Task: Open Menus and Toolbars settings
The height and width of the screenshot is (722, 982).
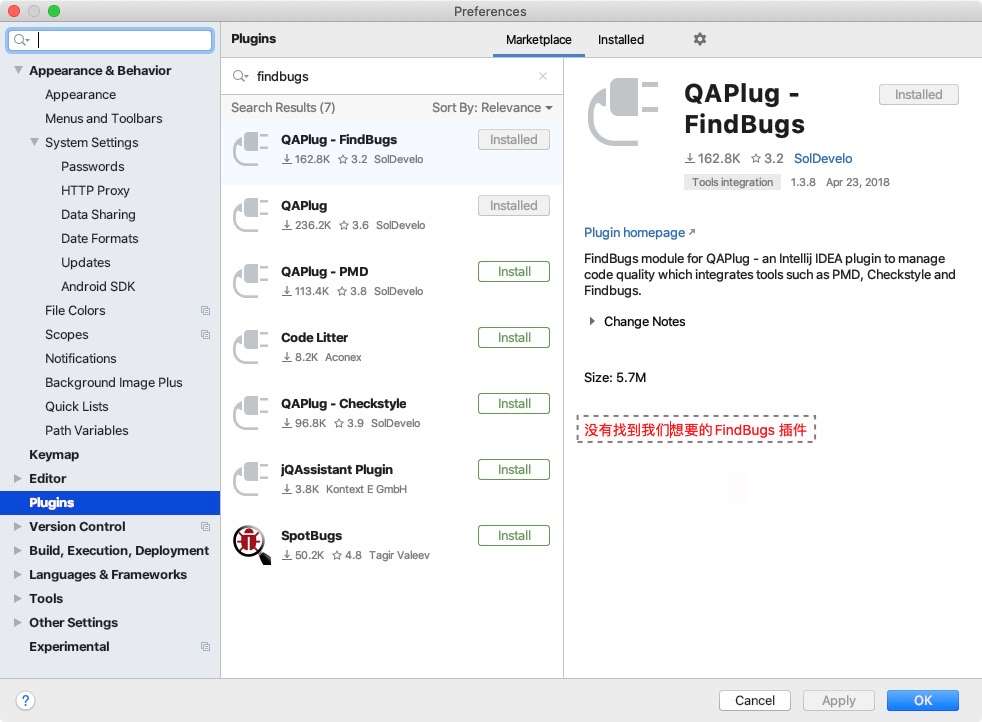Action: point(103,118)
